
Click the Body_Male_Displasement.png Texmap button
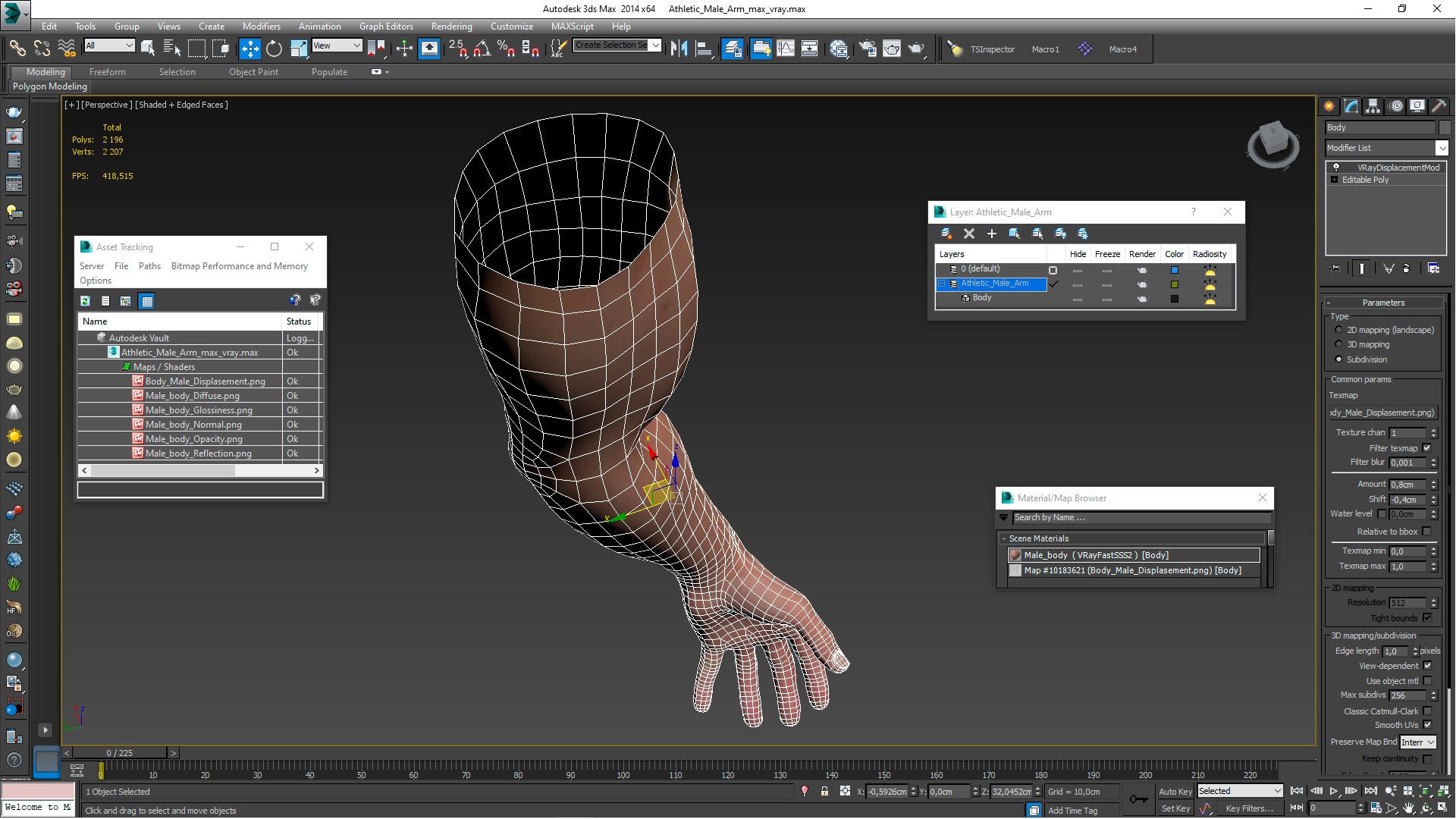click(x=1382, y=413)
